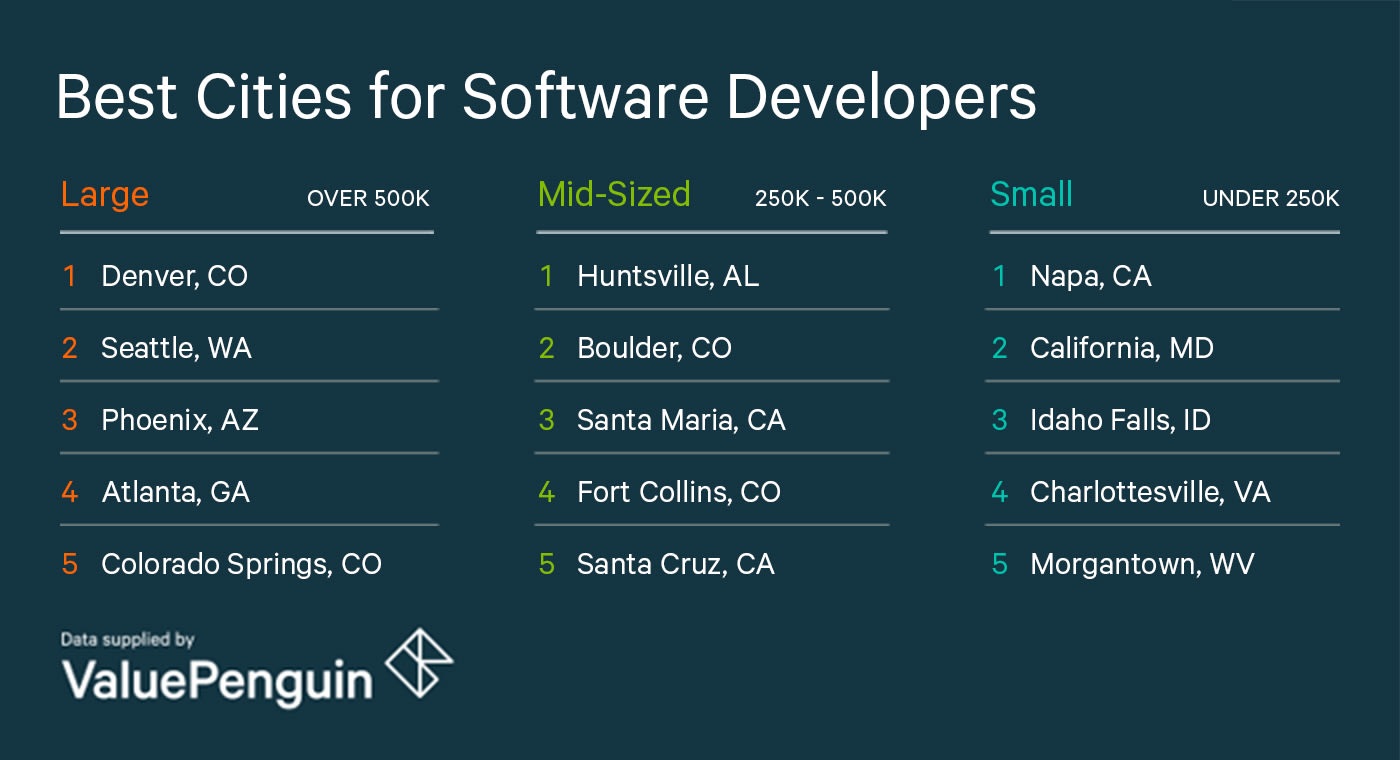Click 'California, MD' in the Small list
Image resolution: width=1400 pixels, height=760 pixels.
(x=1122, y=348)
